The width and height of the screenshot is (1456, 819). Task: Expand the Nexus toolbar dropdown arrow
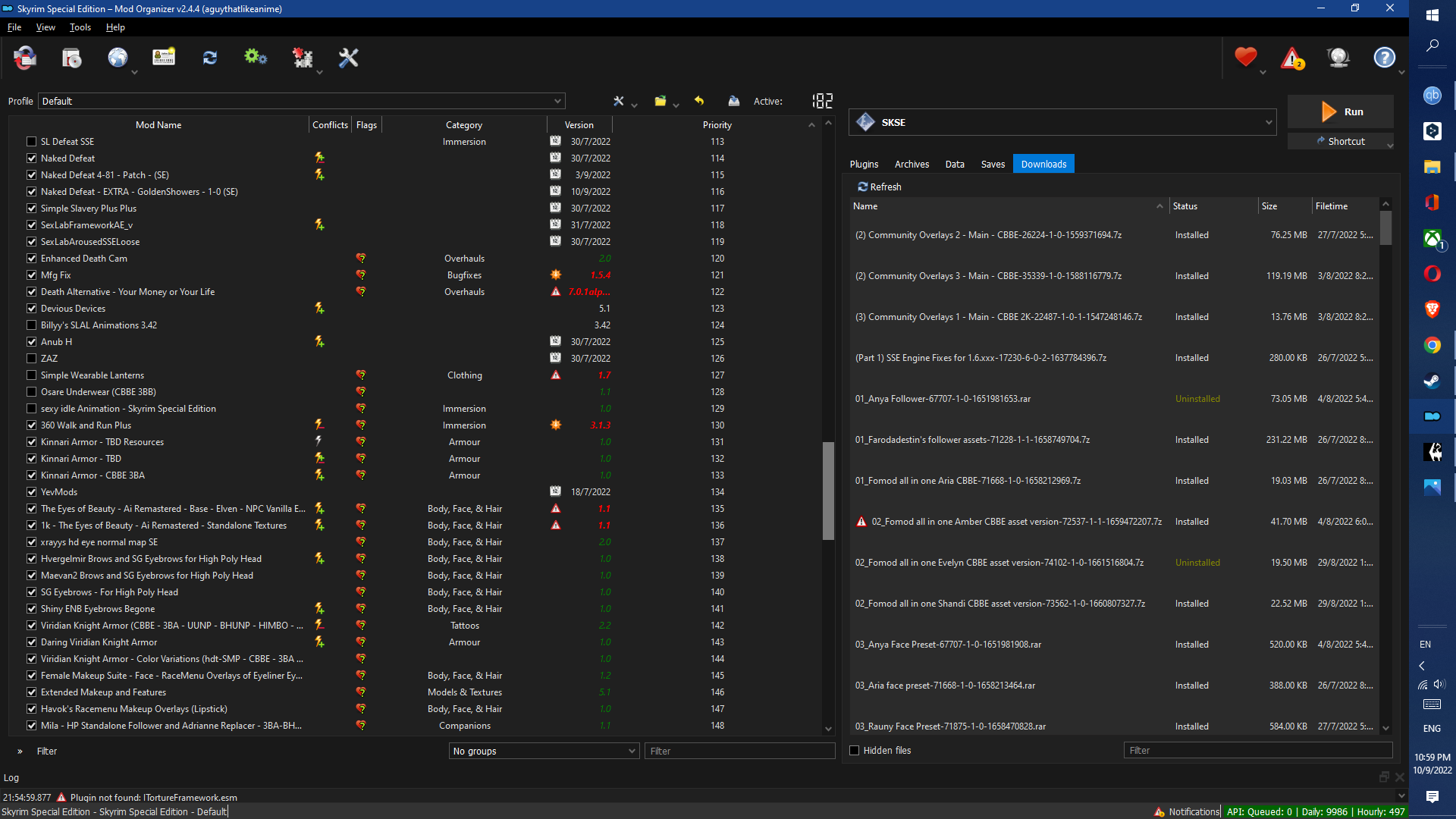(x=134, y=72)
